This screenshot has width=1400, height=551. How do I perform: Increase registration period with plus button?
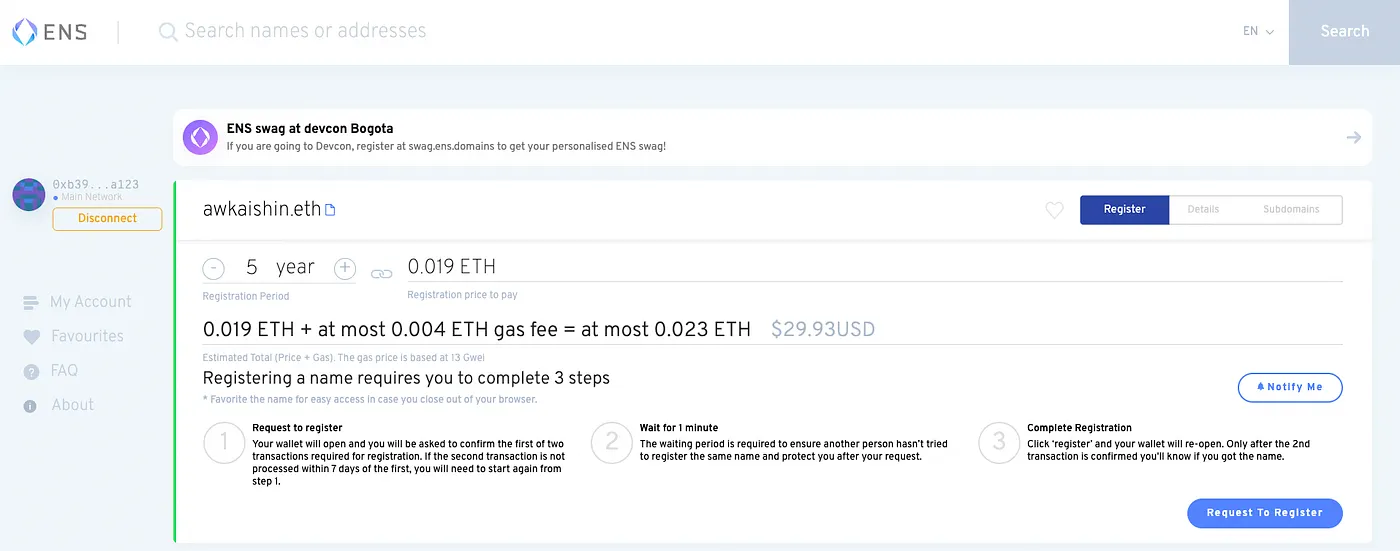coord(345,268)
